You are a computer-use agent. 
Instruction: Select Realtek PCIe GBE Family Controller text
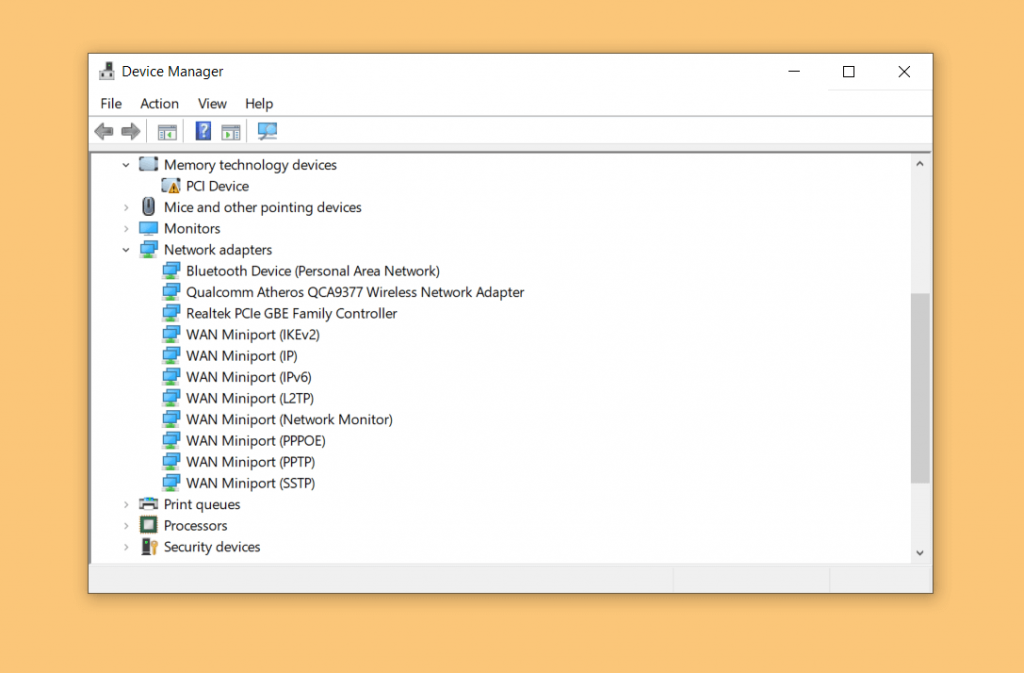[291, 313]
